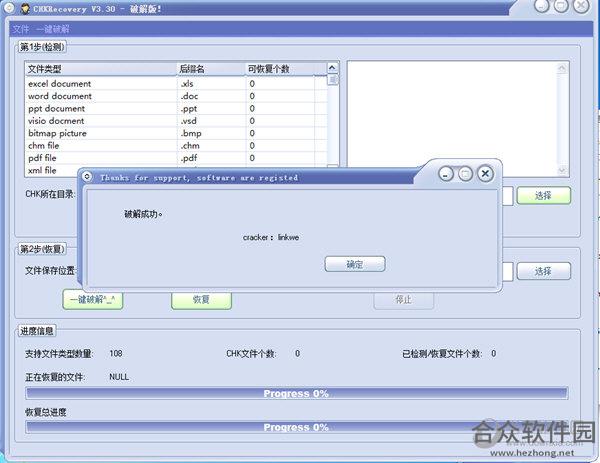The image size is (600, 463).
Task: Maximize the CHKRecovery main window
Action: 561,5
